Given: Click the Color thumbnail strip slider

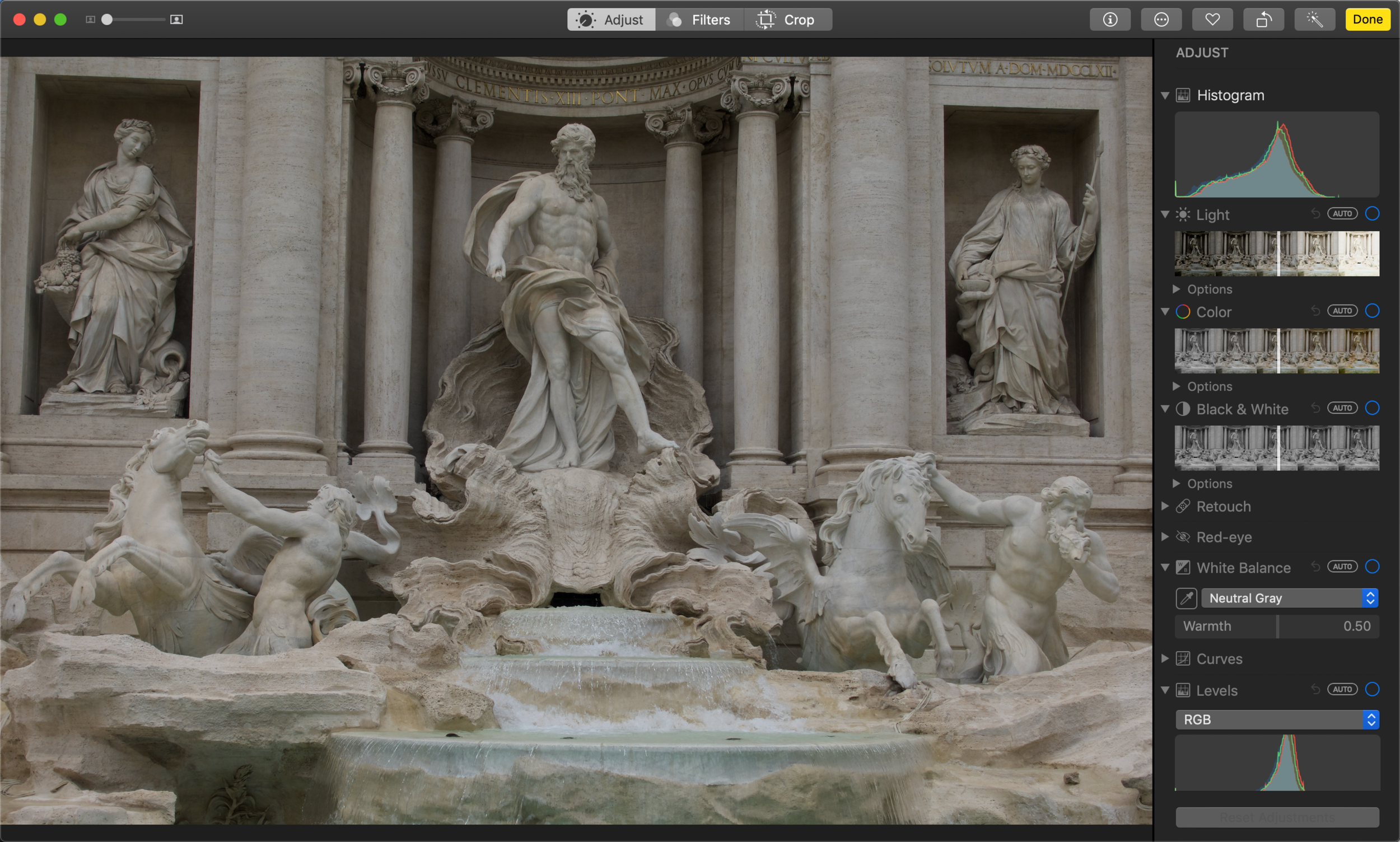Looking at the screenshot, I should [1277, 350].
